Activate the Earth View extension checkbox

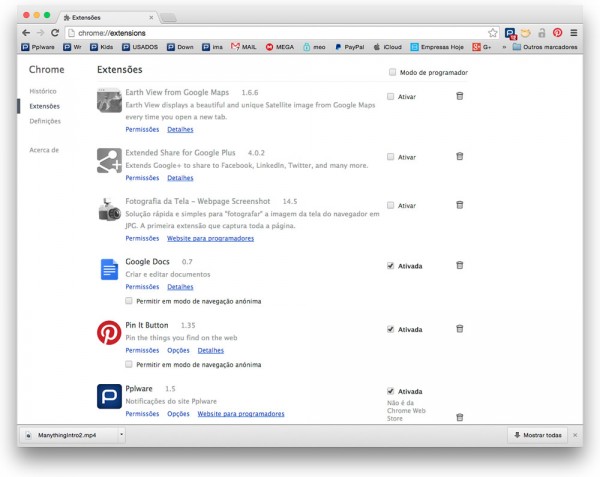(390, 96)
